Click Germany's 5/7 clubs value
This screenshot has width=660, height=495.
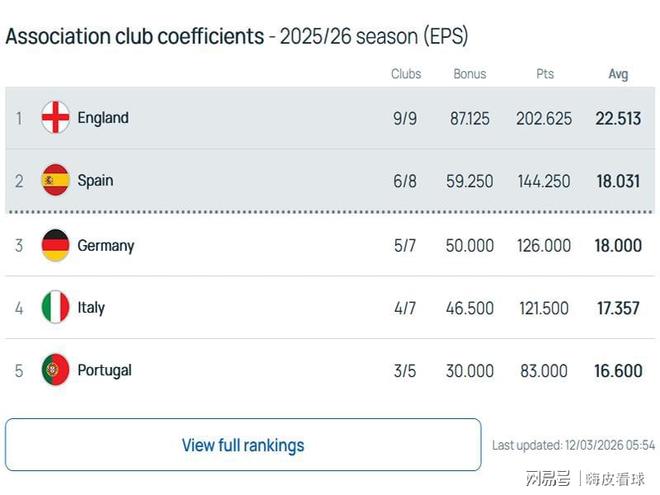(405, 245)
